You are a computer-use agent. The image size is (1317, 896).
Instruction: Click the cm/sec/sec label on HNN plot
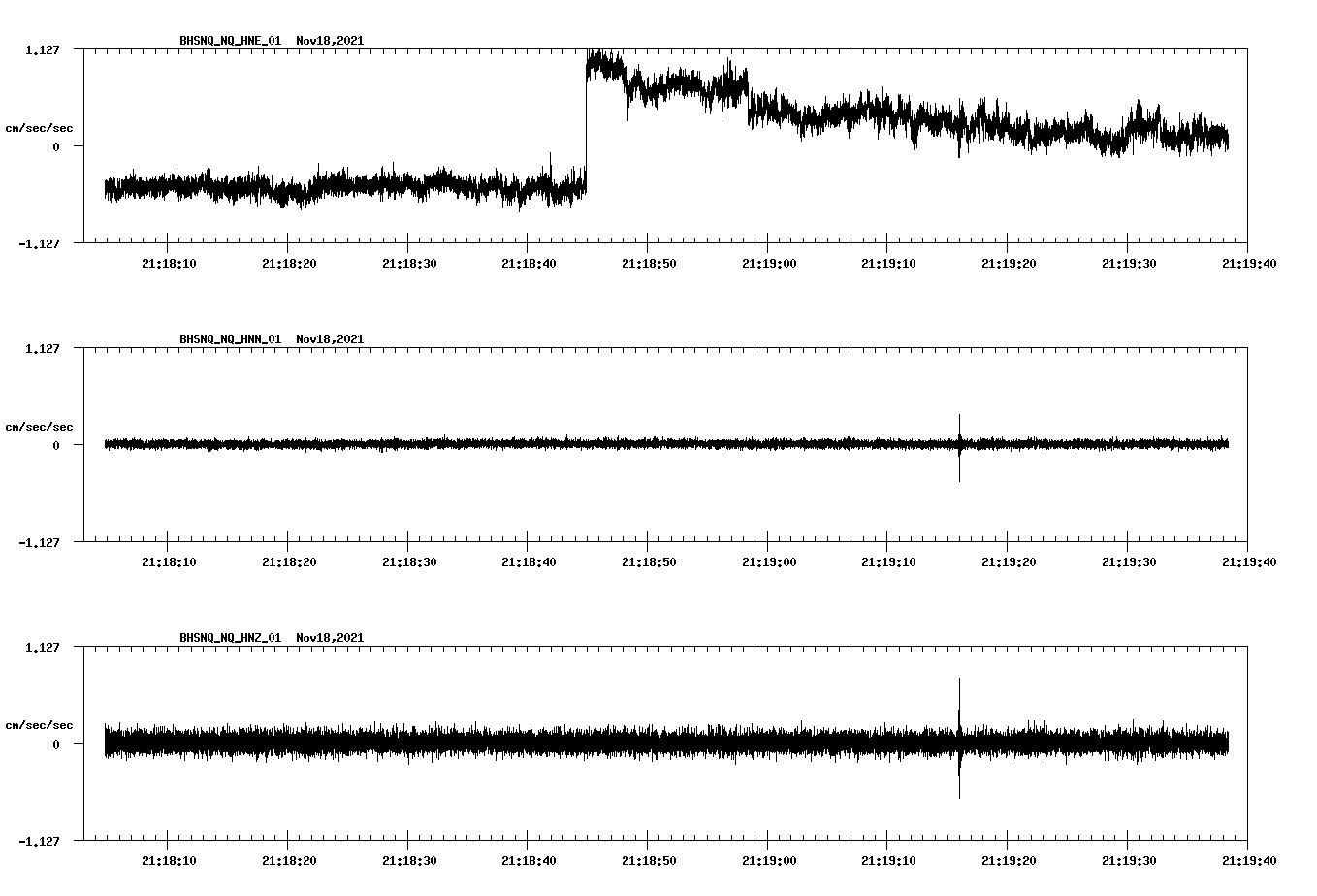pyautogui.click(x=39, y=427)
